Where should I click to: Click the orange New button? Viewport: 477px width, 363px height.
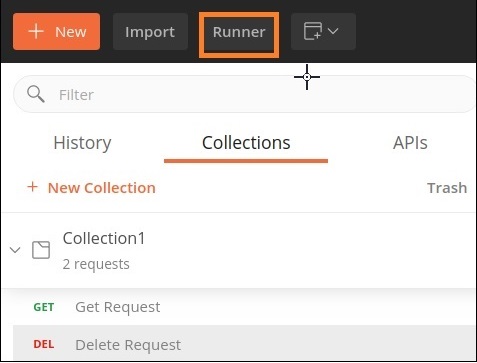(56, 32)
